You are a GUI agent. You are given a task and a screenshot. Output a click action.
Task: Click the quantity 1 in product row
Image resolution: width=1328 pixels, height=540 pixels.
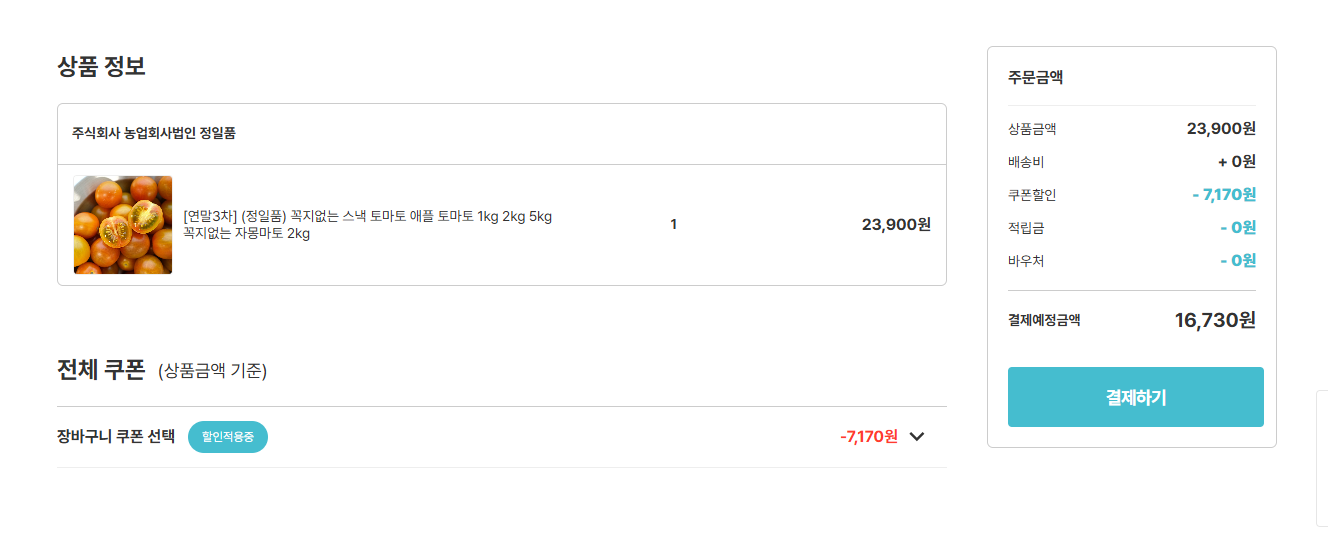point(674,225)
